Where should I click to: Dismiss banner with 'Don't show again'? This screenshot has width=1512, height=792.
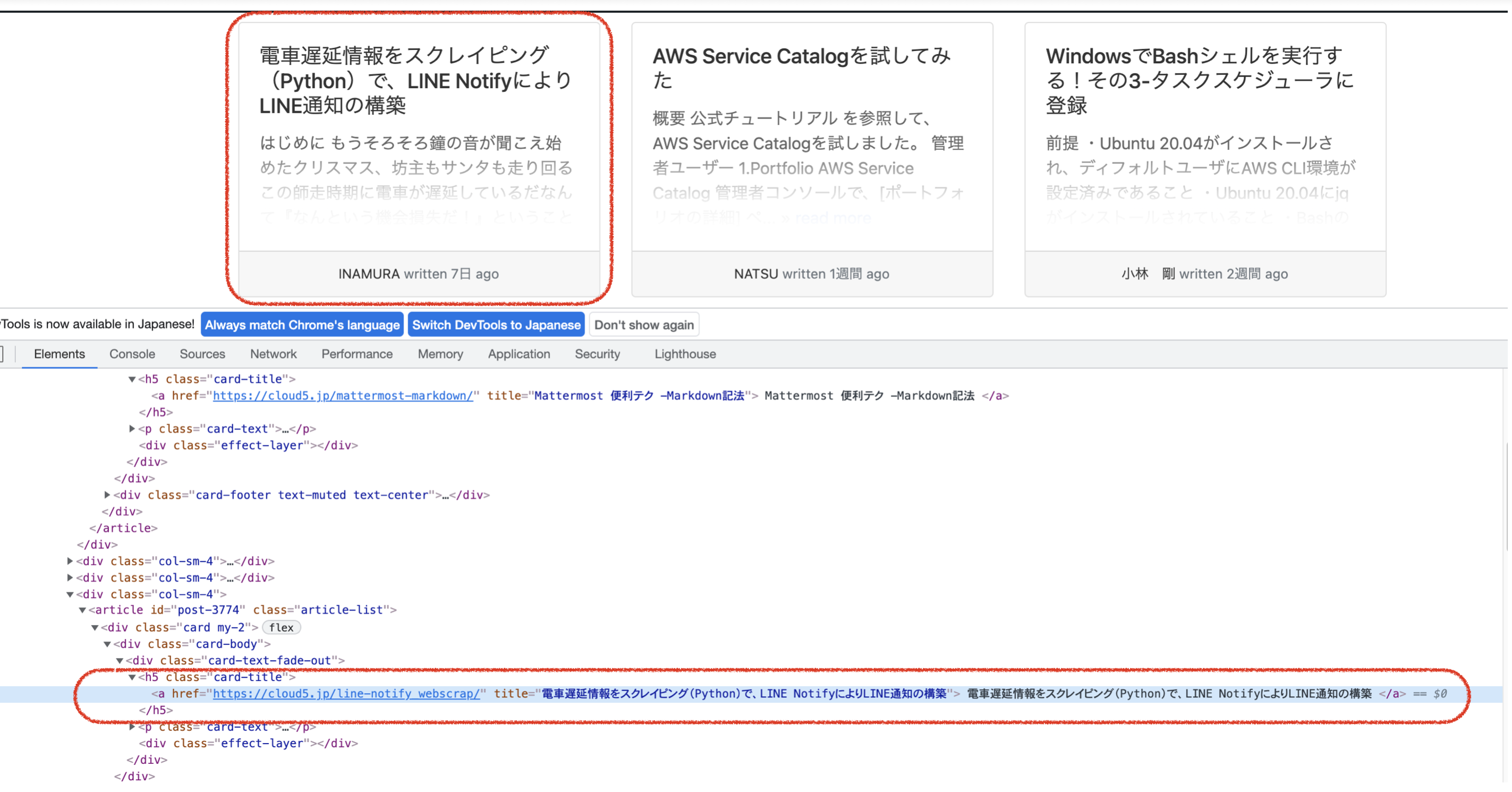644,324
